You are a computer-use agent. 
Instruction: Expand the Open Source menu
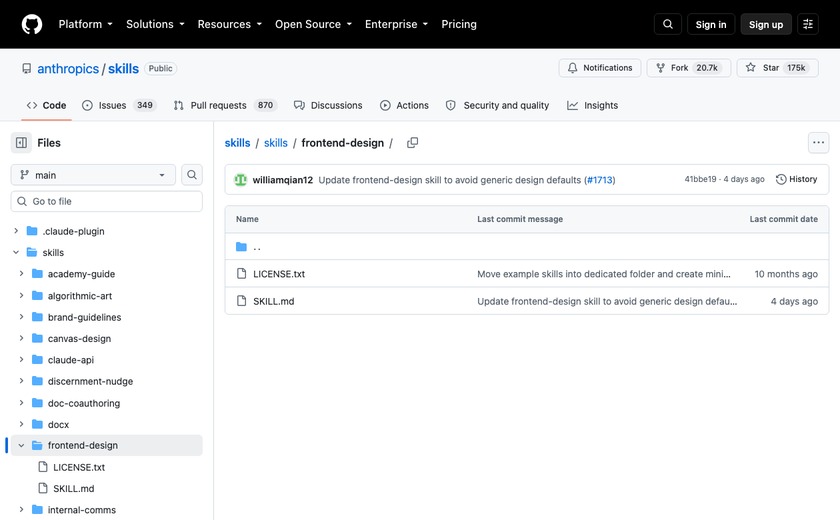313,24
